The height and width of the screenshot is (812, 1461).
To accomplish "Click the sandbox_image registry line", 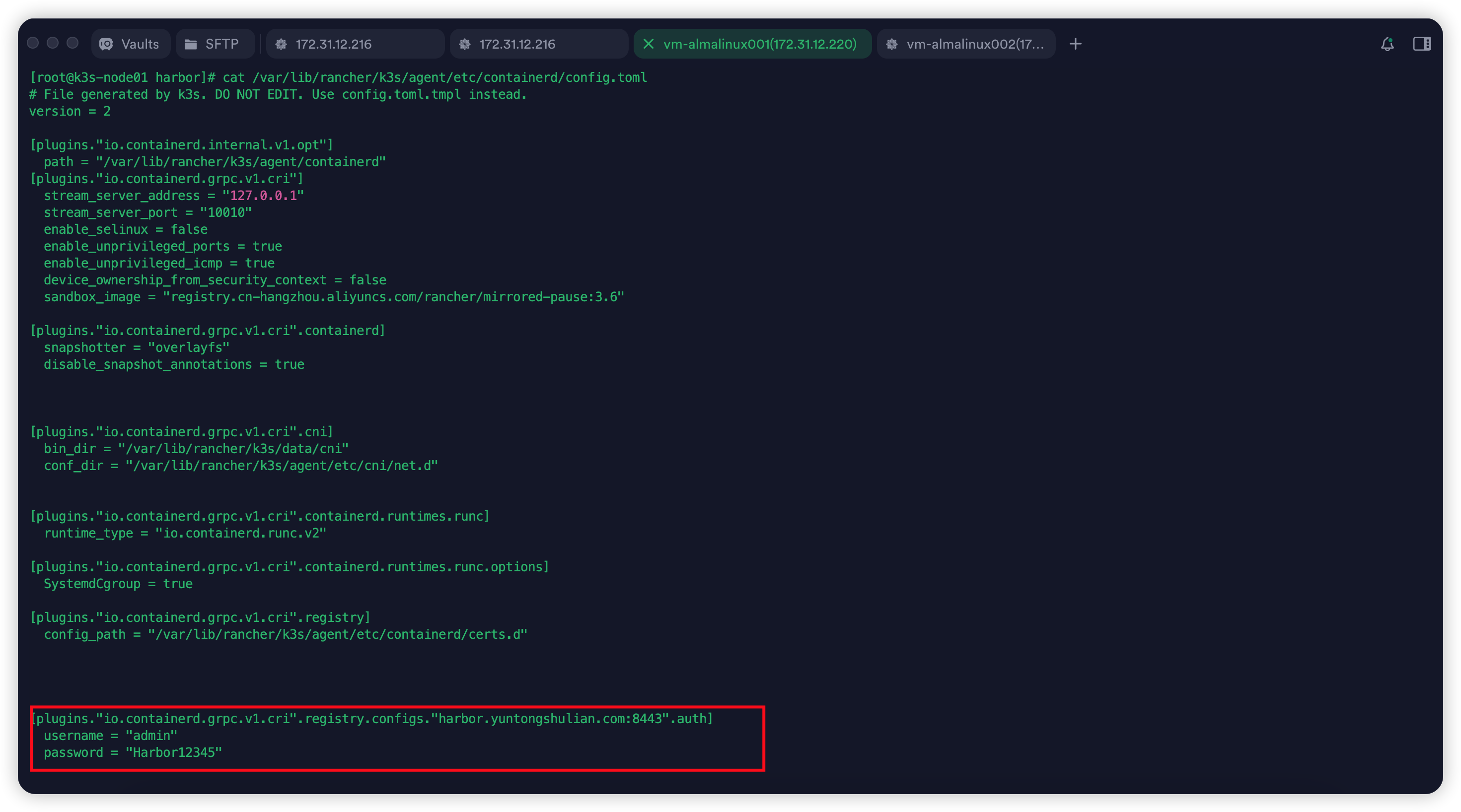I will coord(334,297).
